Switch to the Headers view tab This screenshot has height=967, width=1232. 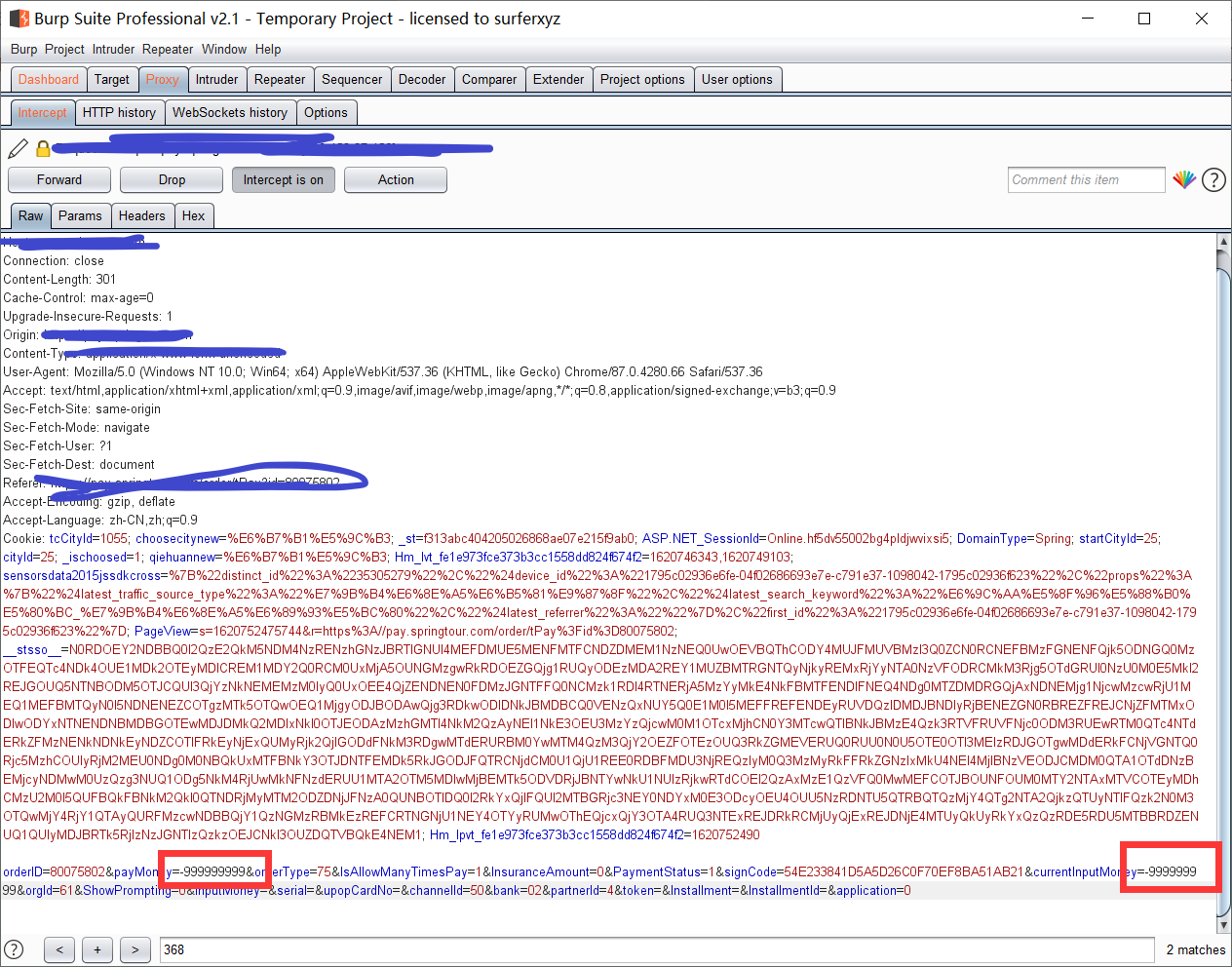click(x=142, y=216)
